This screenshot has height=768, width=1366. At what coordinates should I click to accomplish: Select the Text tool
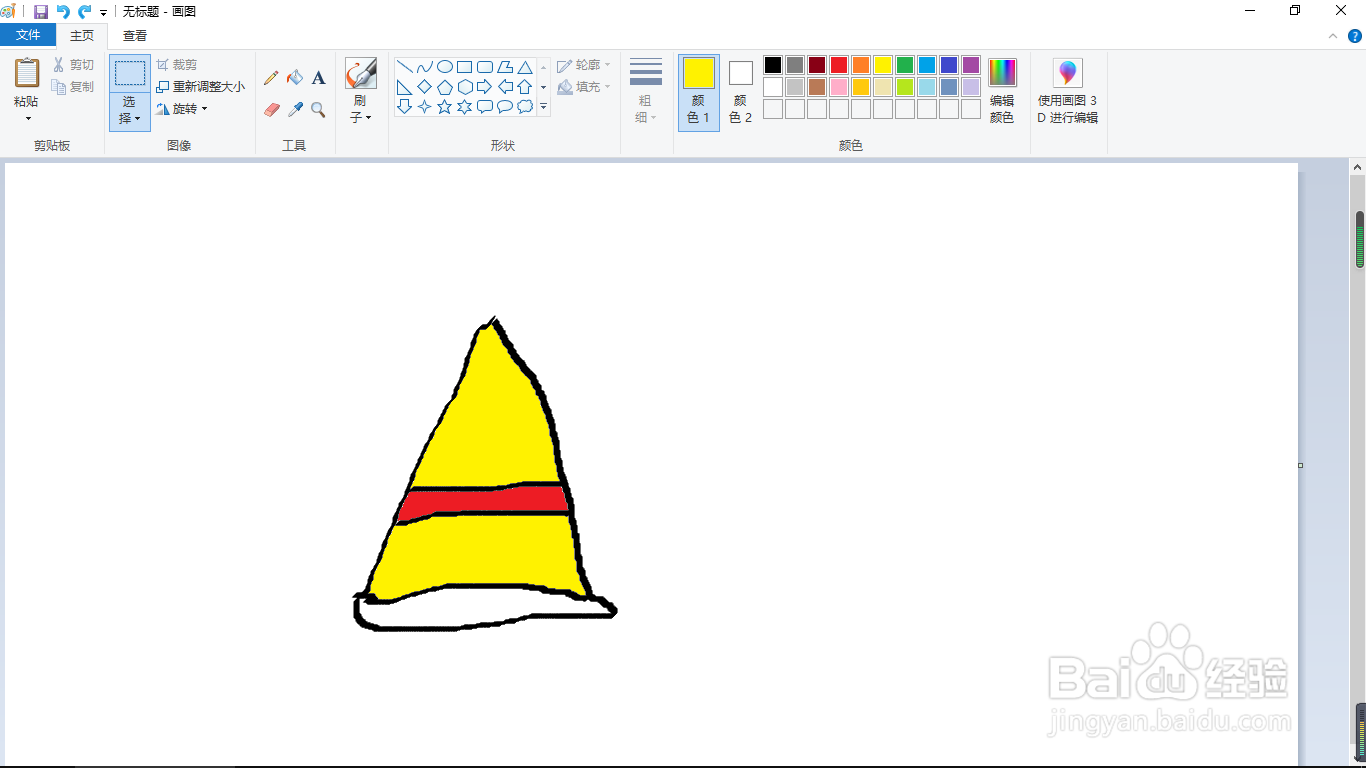318,78
